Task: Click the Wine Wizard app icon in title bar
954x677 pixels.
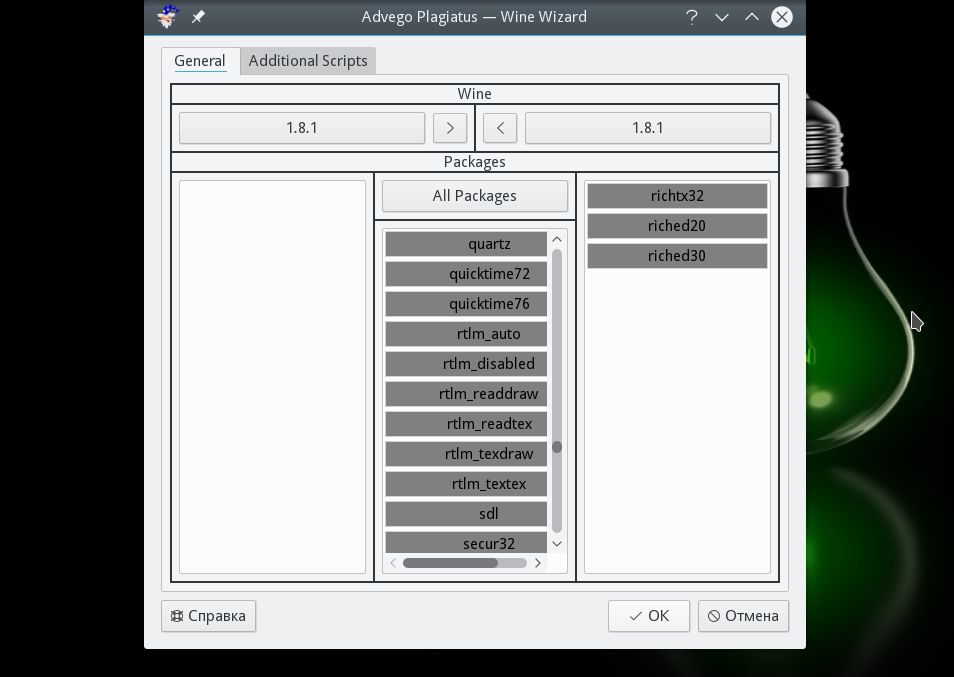Action: [x=168, y=17]
